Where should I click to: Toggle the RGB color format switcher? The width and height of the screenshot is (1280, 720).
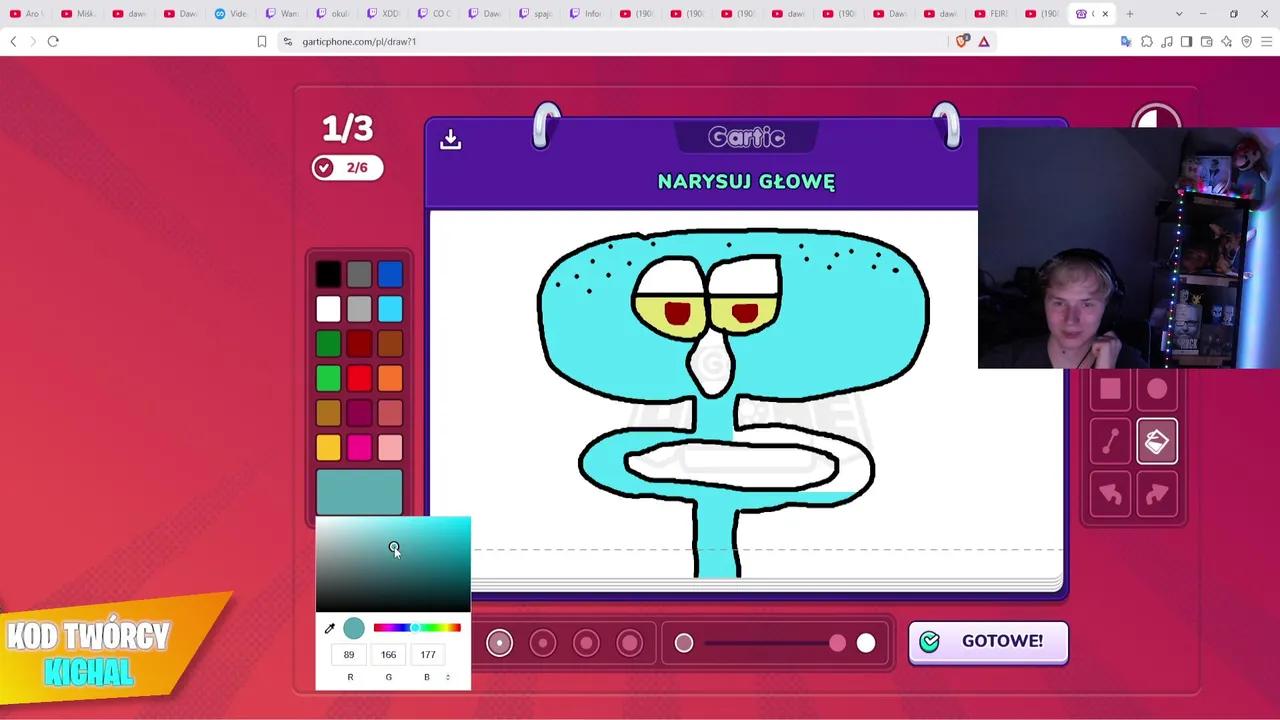447,677
